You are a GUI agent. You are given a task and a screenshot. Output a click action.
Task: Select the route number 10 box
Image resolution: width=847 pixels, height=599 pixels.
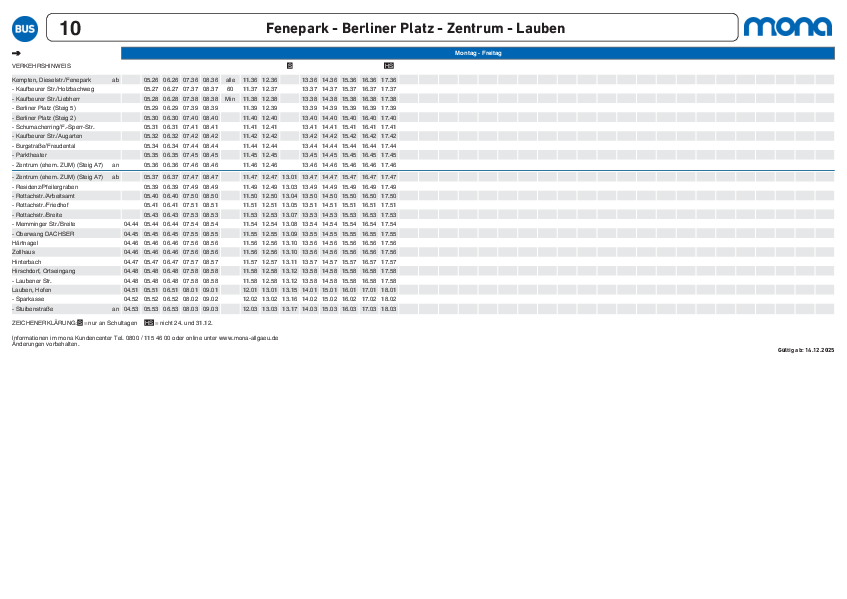click(x=71, y=28)
